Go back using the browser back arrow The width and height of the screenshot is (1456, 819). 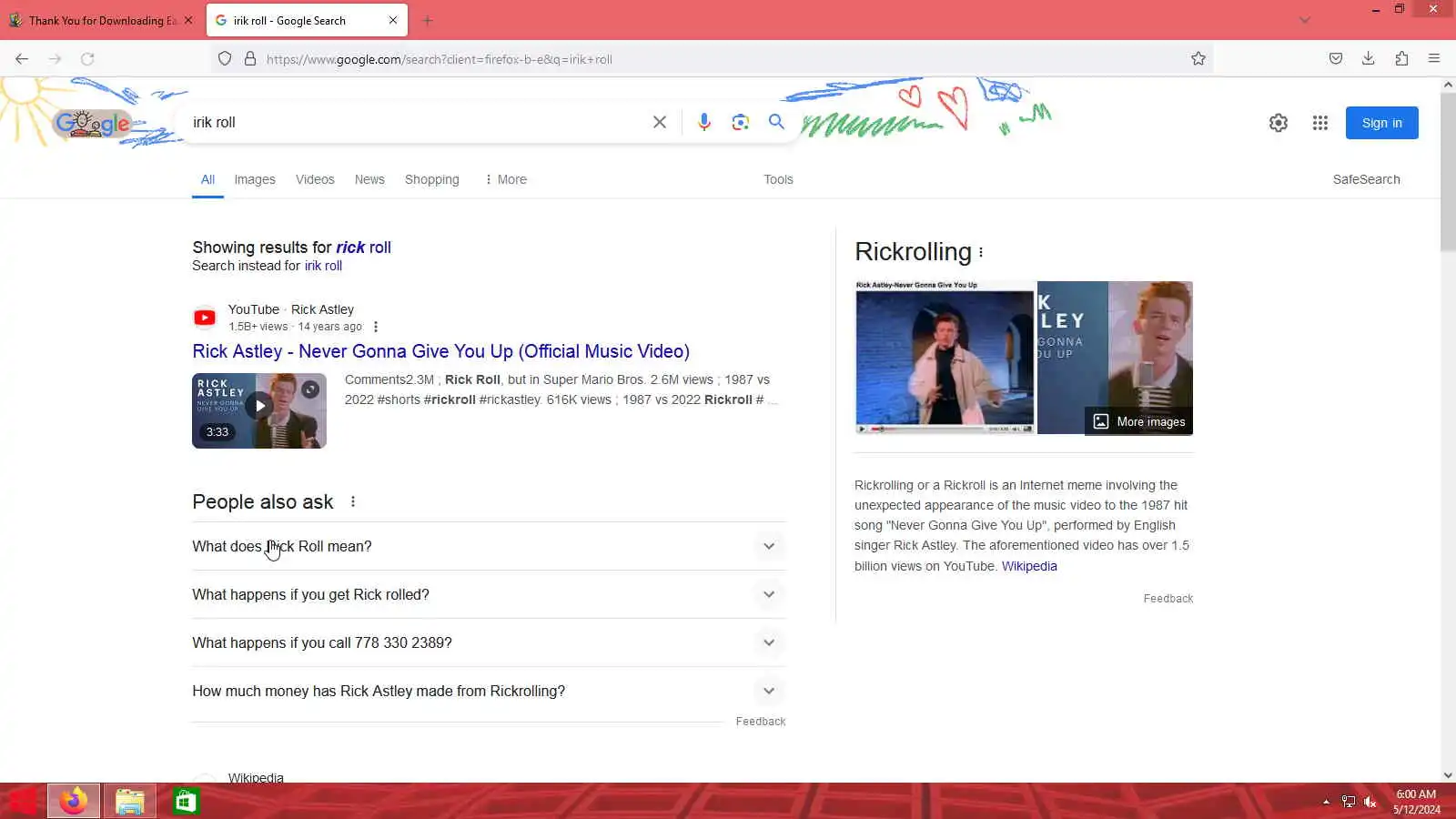click(x=22, y=59)
